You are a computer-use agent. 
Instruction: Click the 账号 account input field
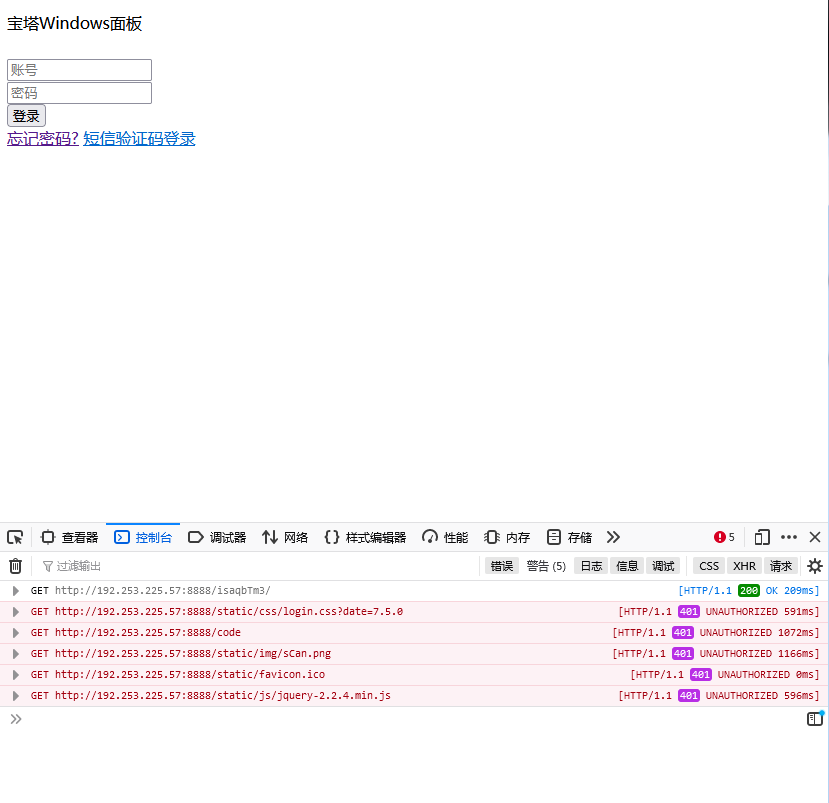79,70
